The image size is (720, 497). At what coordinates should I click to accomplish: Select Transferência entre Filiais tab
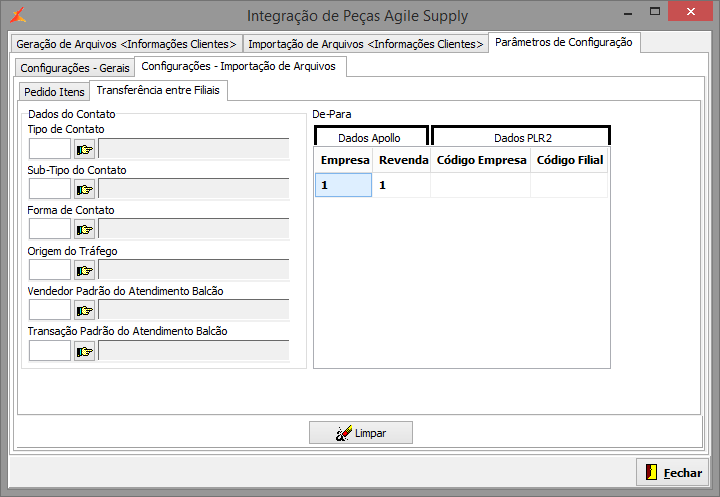pyautogui.click(x=158, y=90)
